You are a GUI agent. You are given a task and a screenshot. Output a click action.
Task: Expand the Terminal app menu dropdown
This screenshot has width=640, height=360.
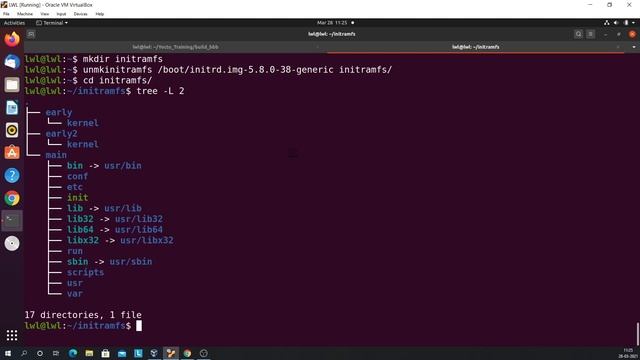coord(52,23)
